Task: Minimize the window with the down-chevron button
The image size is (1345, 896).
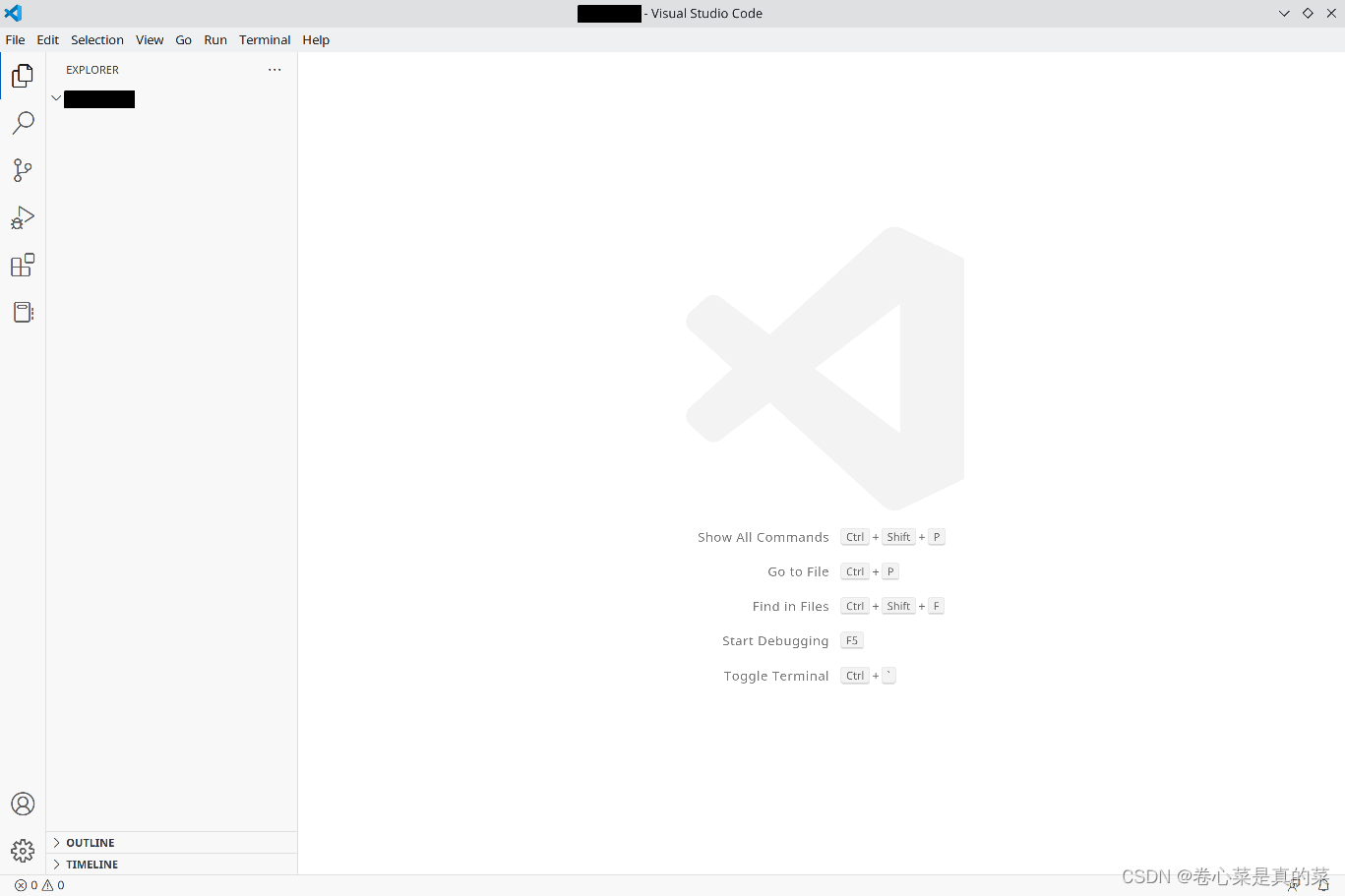Action: 1284,14
